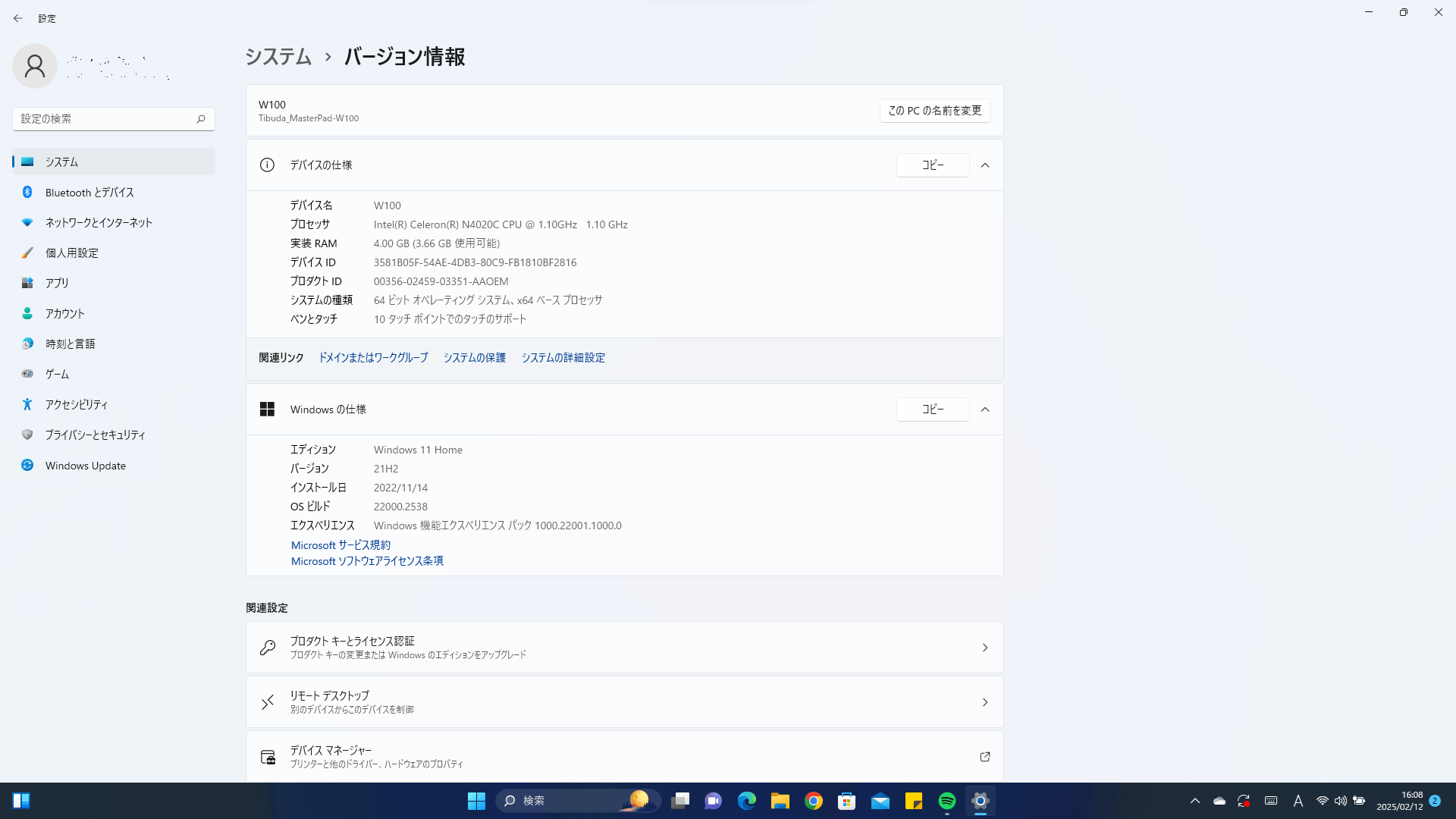The width and height of the screenshot is (1456, 819).
Task: Open Spotify from the taskbar
Action: click(x=947, y=801)
